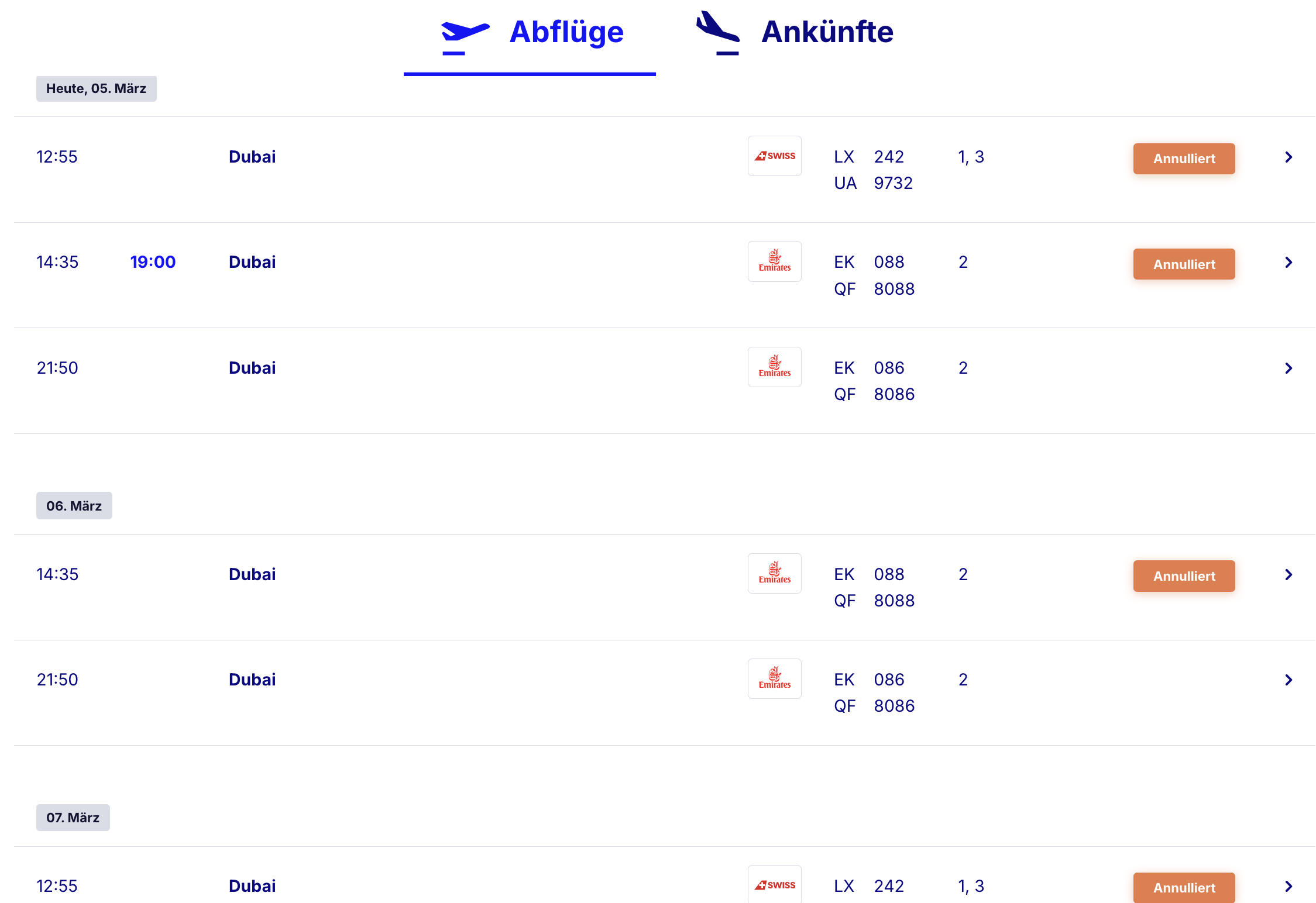
Task: Open 06. März EK 088 details via chevron
Action: pos(1288,575)
